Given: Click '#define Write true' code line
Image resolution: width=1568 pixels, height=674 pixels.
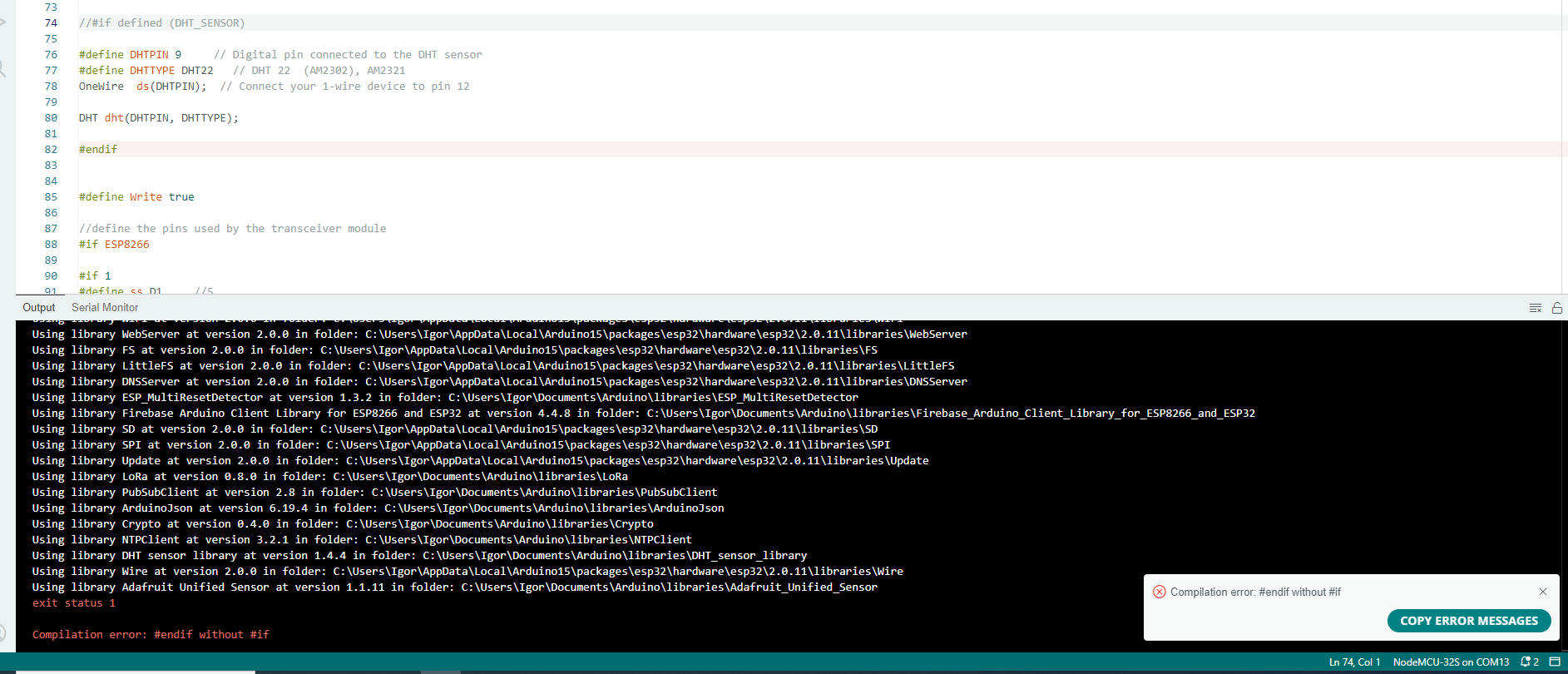Looking at the screenshot, I should tap(136, 196).
